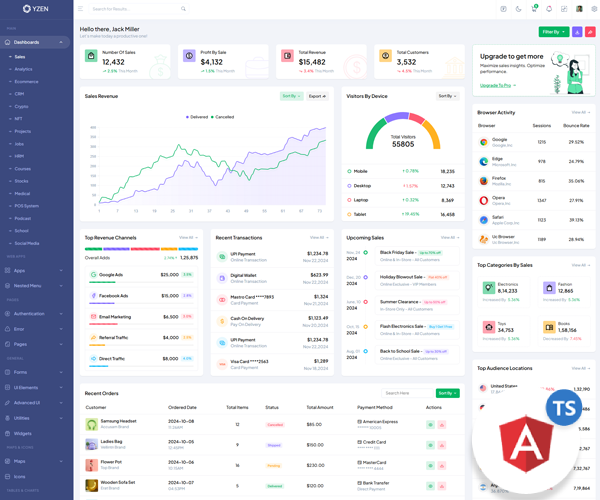Toggle the Delivered series in chart legend

pos(197,117)
